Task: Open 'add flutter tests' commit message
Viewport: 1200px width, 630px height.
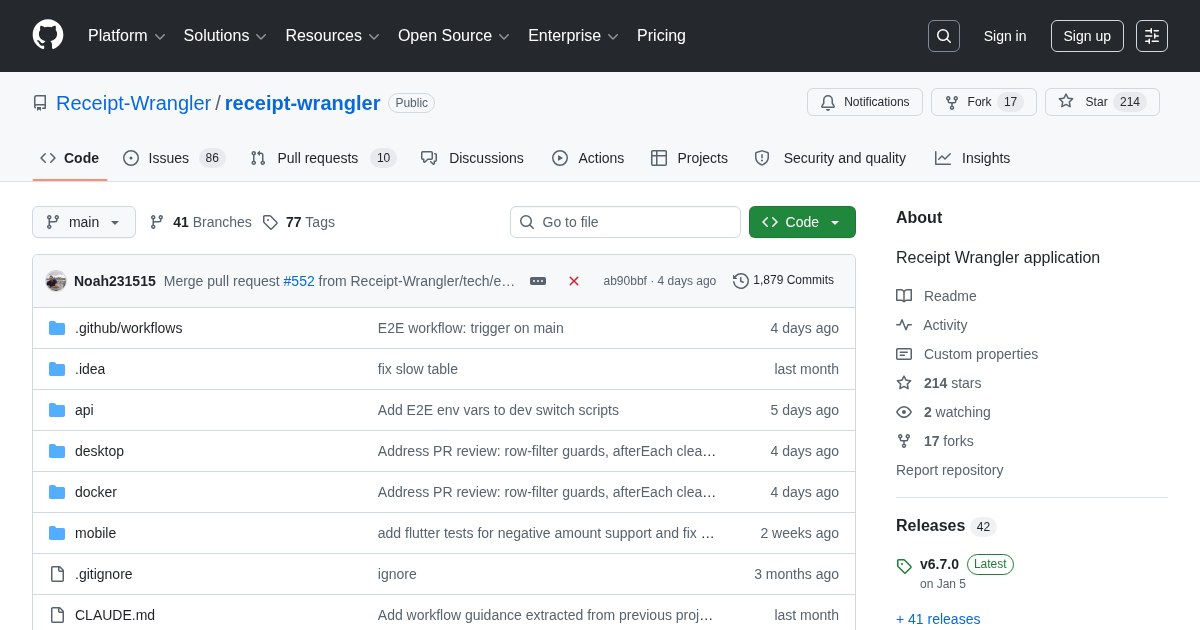Action: click(546, 533)
